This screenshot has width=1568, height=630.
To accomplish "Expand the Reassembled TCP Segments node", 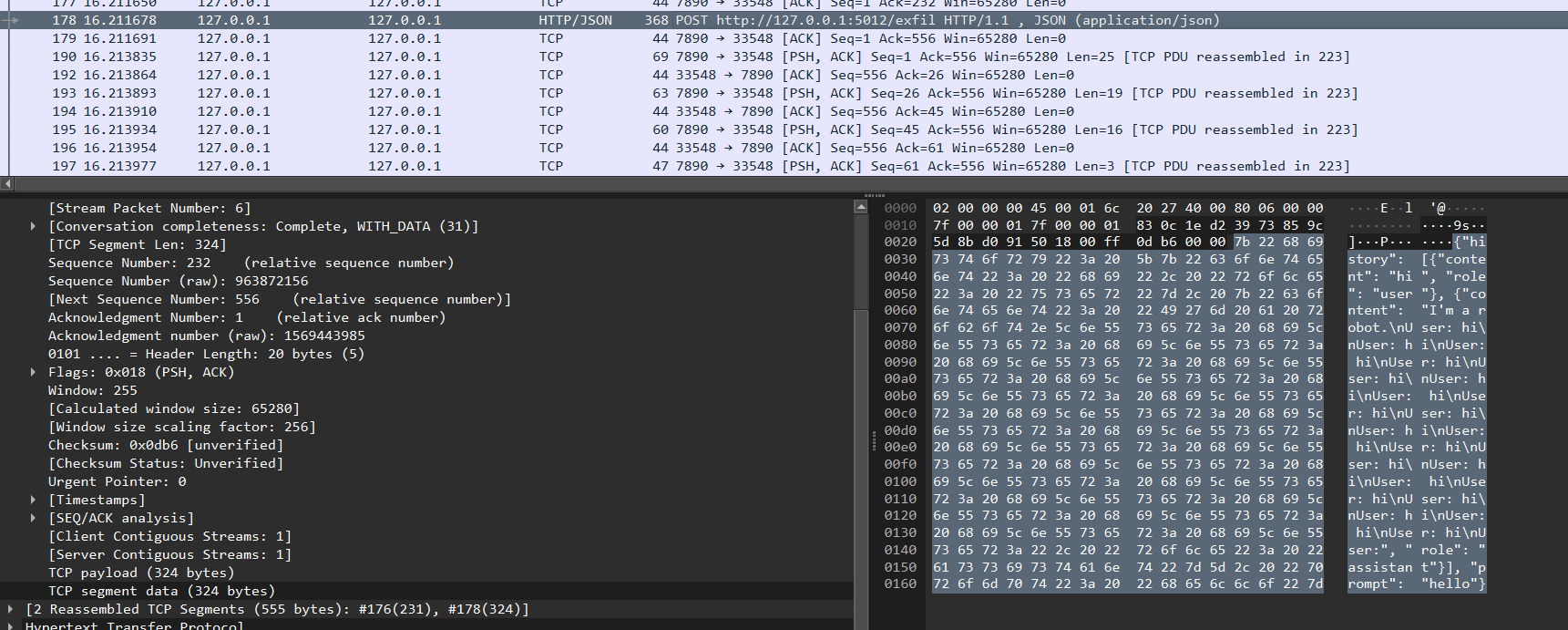I will [11, 609].
